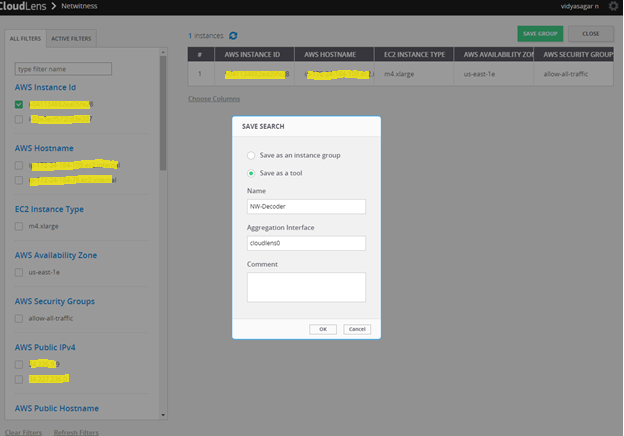The image size is (624, 436).
Task: Select 'Save as an instance group' option
Action: click(x=250, y=156)
